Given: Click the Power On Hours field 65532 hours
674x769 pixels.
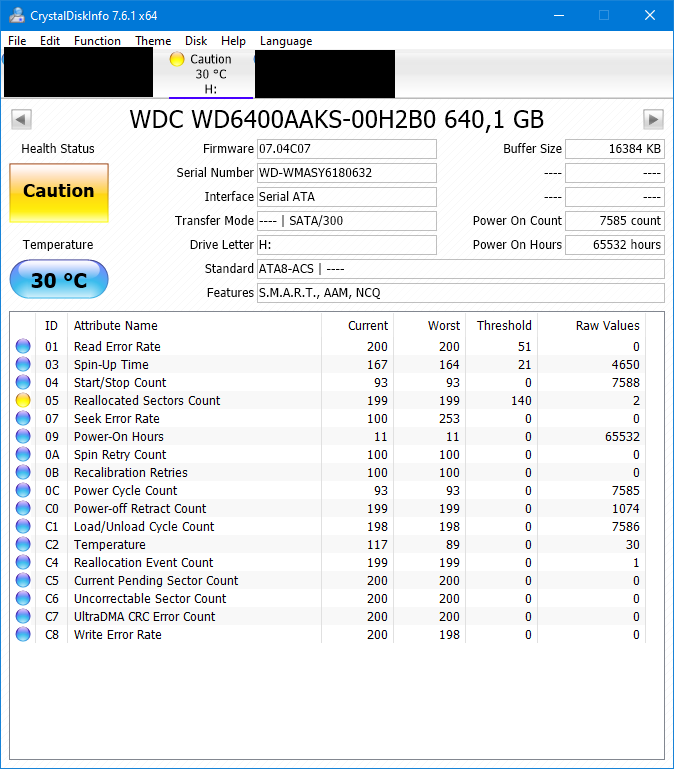Looking at the screenshot, I should [615, 245].
